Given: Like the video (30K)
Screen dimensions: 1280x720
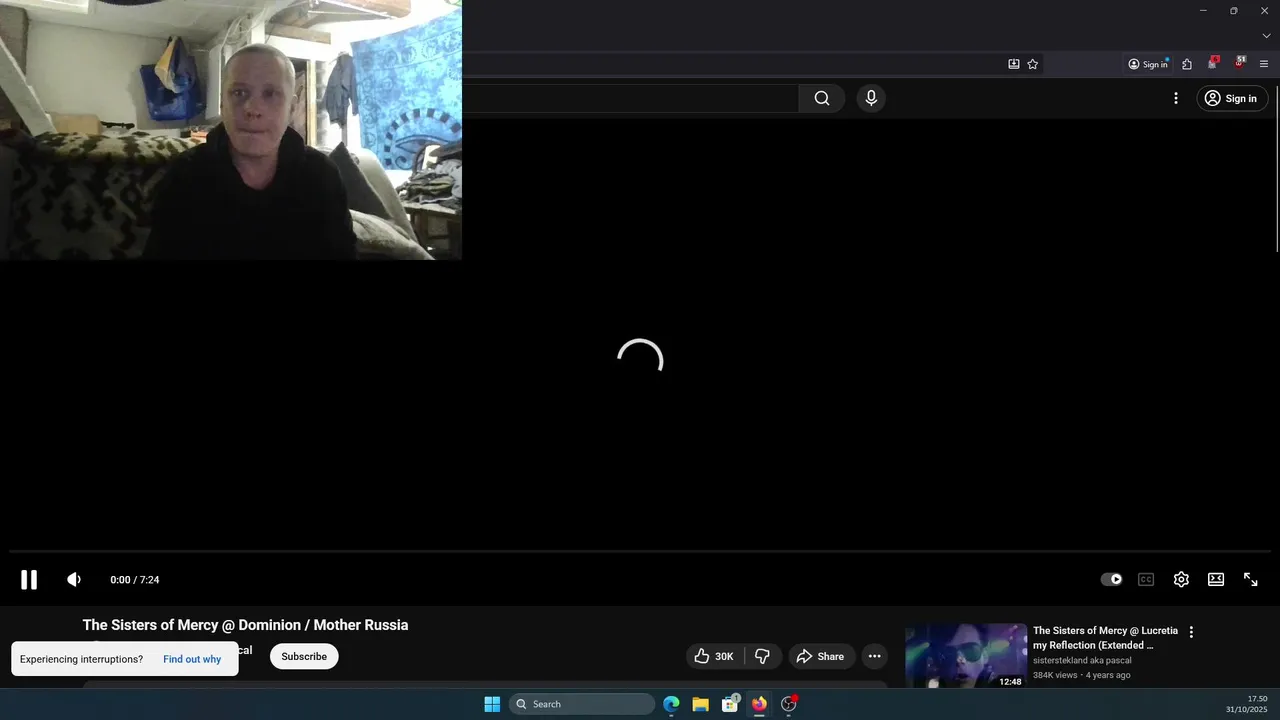Looking at the screenshot, I should (x=715, y=656).
